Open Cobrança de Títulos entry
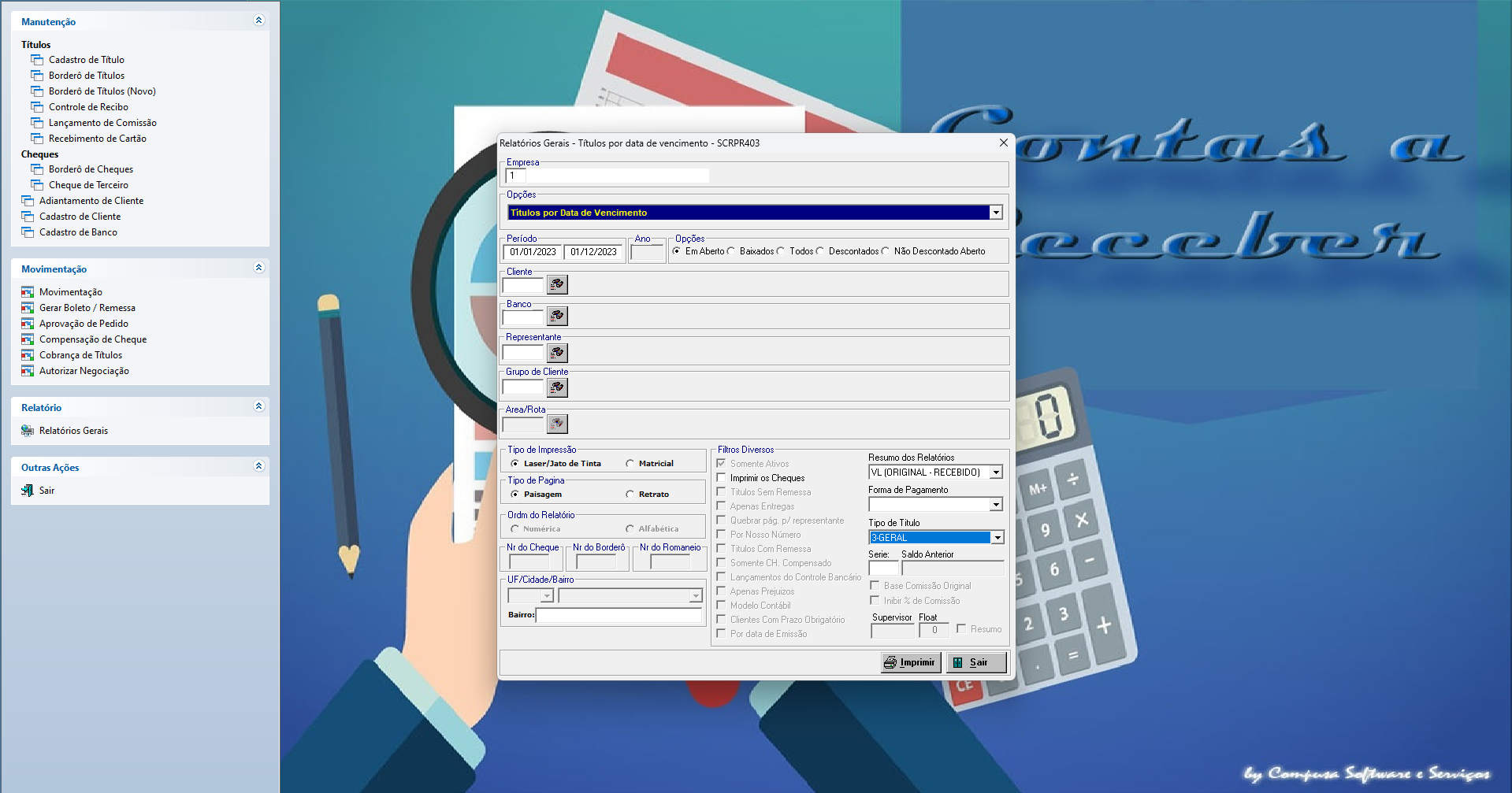 point(80,355)
